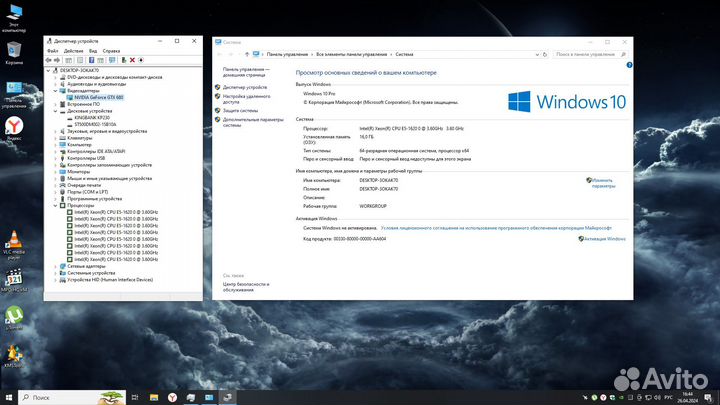Viewport: 720px width, 405px height.
Task: Click the refresh icon beside System address bar
Action: 545,54
